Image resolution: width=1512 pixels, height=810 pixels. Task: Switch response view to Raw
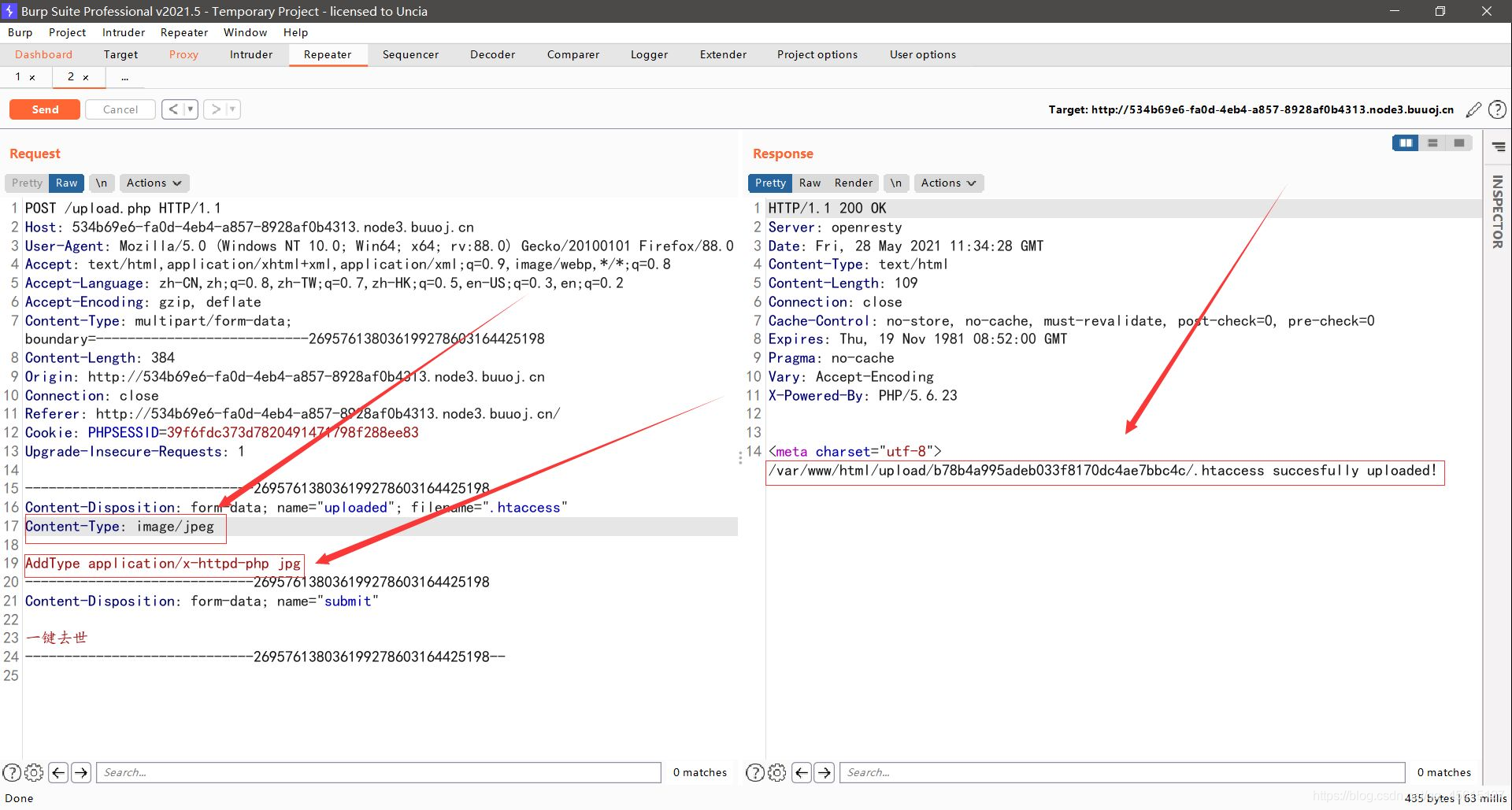(x=810, y=183)
